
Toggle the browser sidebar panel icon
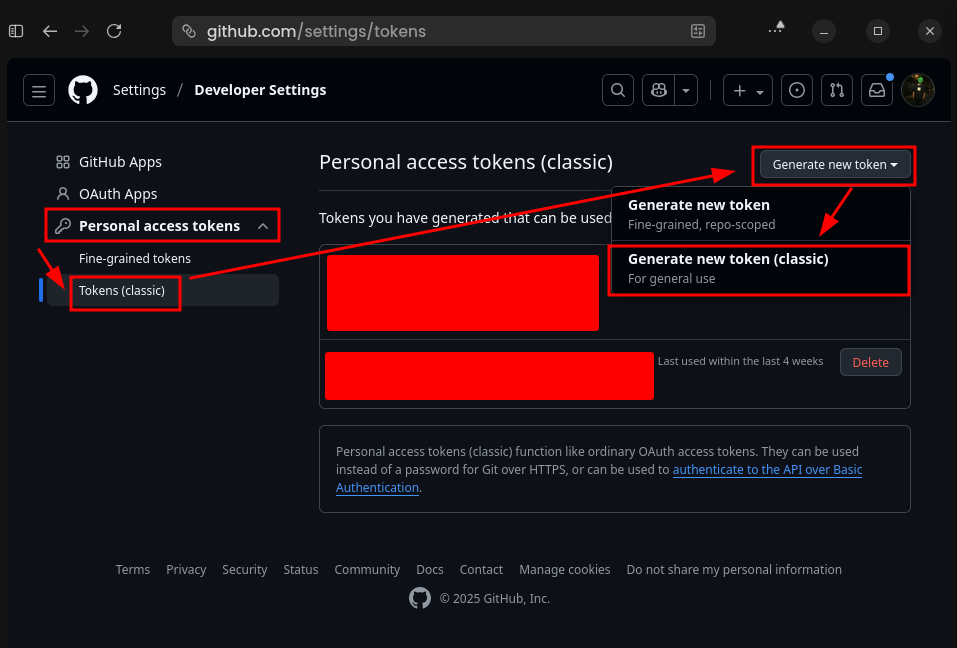click(16, 31)
